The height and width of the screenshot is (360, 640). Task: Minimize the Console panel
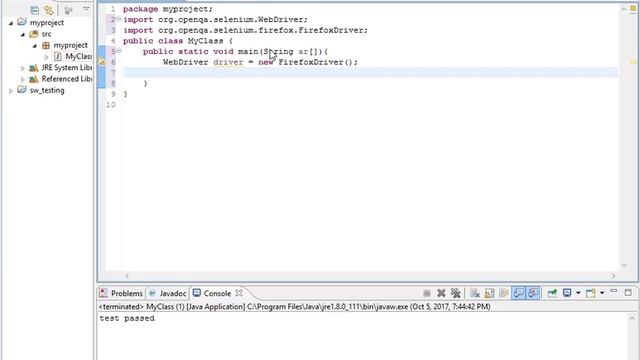(614, 291)
